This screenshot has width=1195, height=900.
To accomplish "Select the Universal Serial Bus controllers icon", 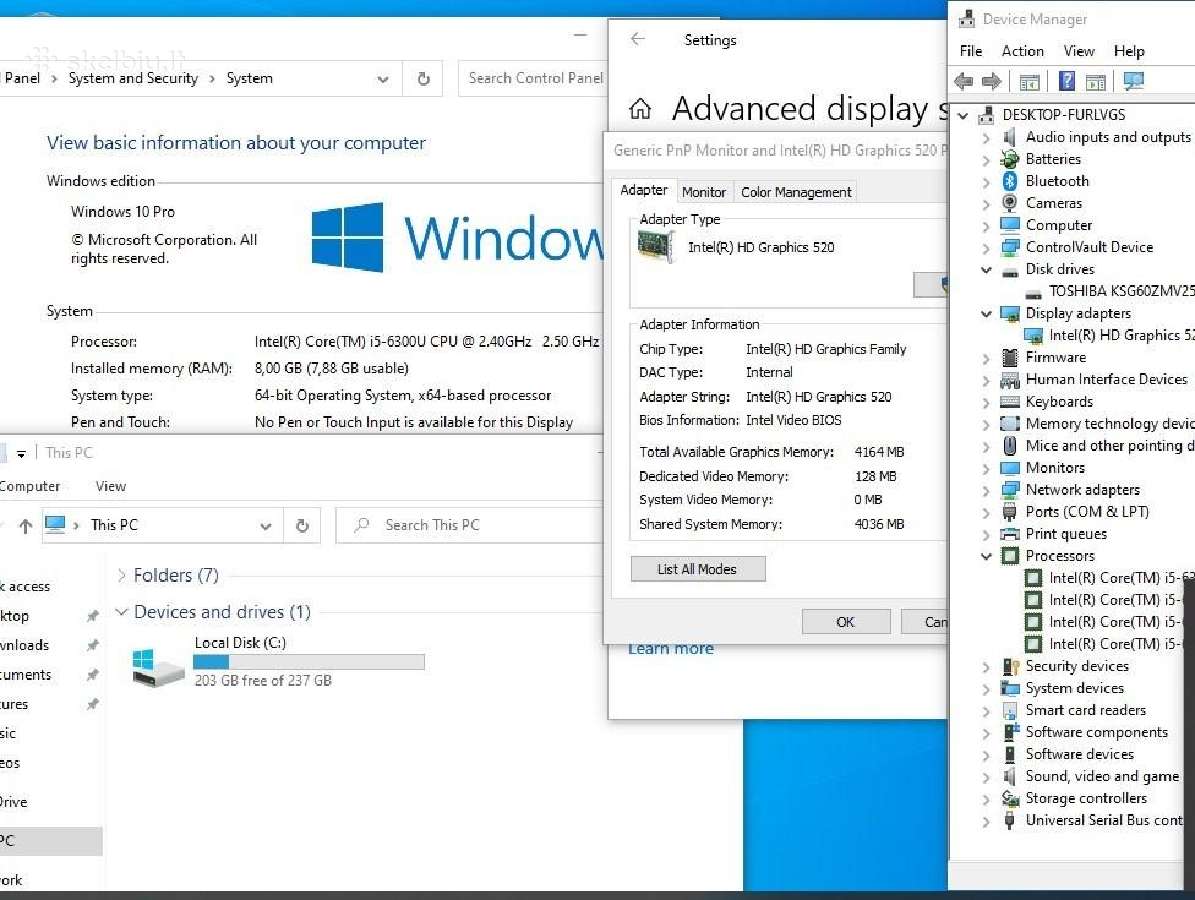I will coord(1010,820).
